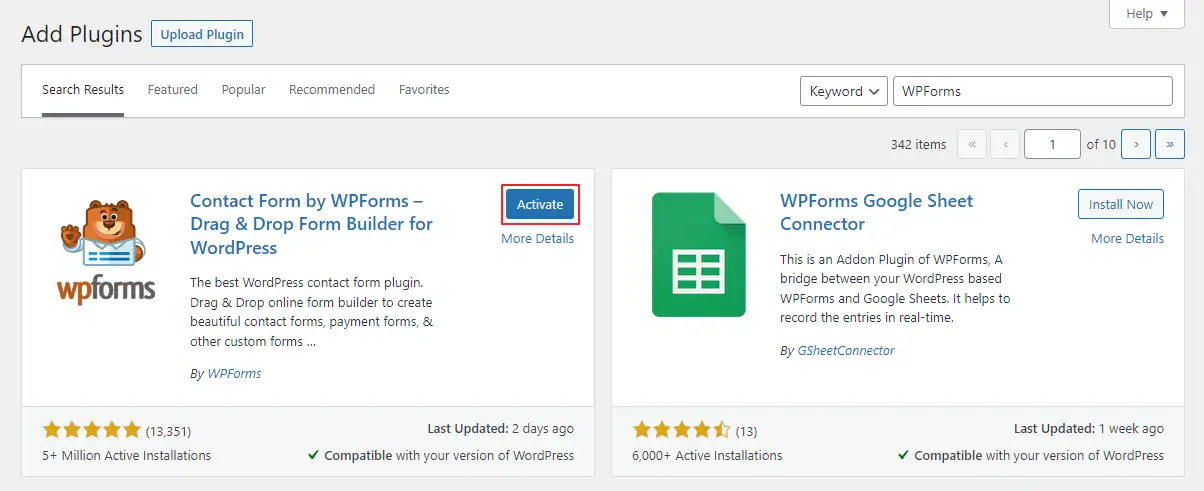Click star rating of Google Sheet Connector
The image size is (1204, 491).
click(682, 431)
